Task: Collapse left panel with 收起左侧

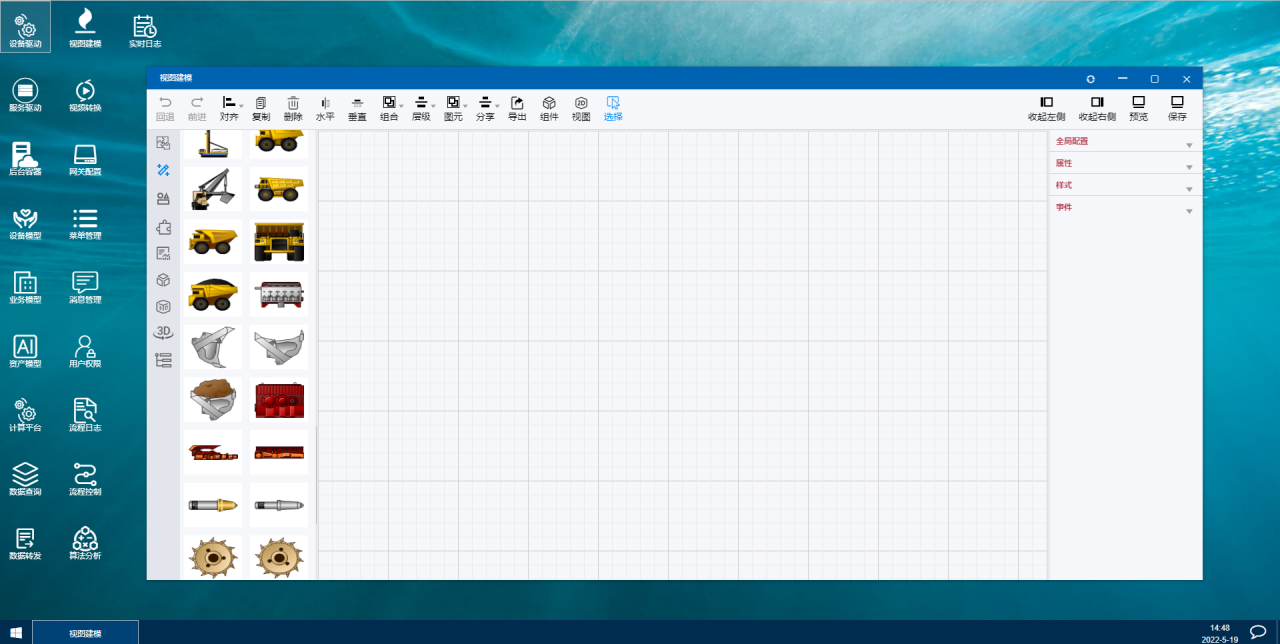Action: tap(1046, 108)
